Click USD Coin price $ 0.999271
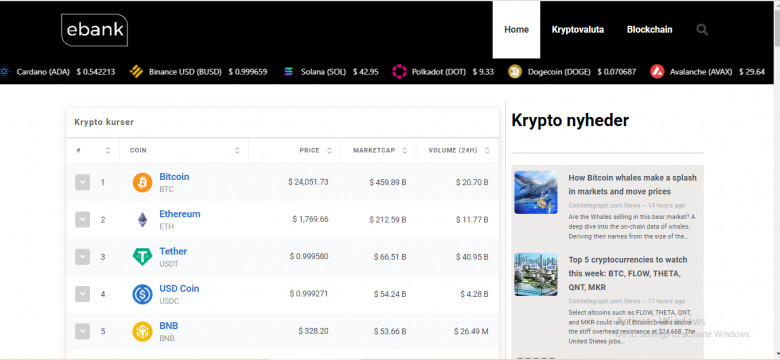The width and height of the screenshot is (780, 360). 308,294
